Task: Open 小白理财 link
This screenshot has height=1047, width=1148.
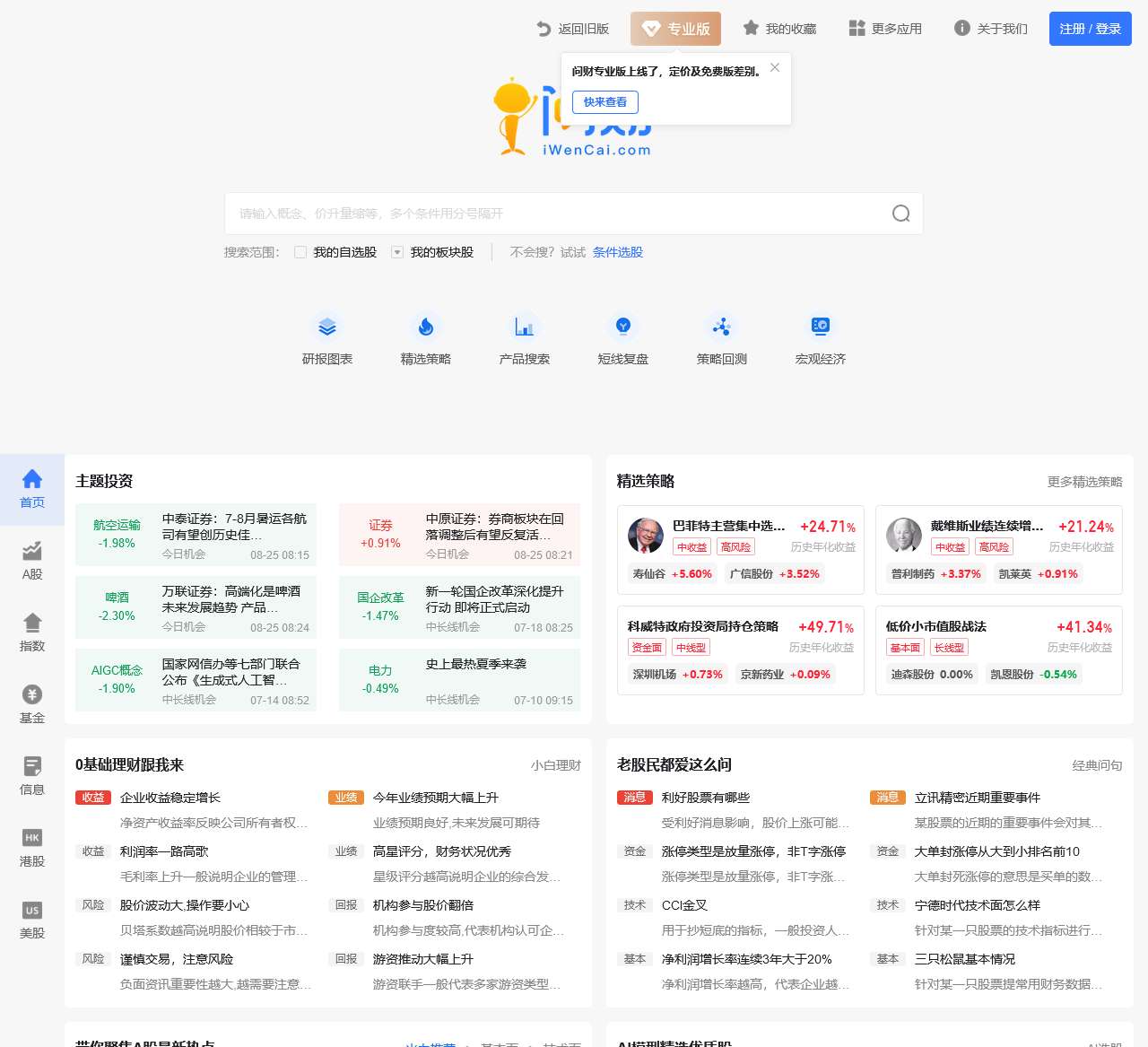Action: click(x=556, y=765)
